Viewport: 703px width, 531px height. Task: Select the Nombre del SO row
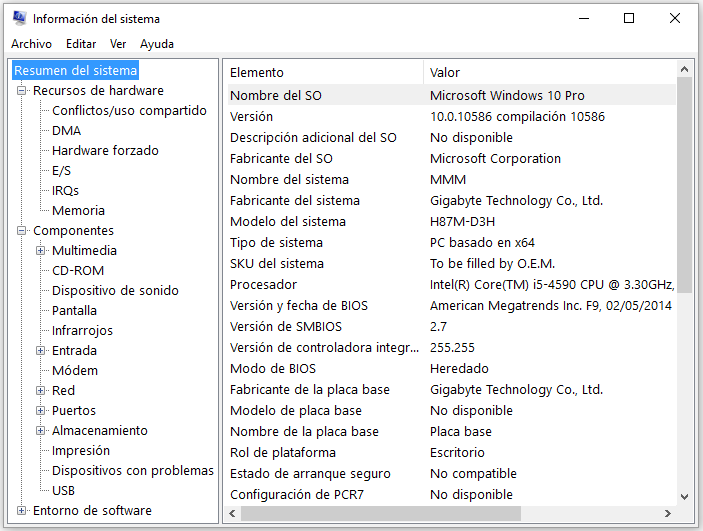(x=451, y=95)
